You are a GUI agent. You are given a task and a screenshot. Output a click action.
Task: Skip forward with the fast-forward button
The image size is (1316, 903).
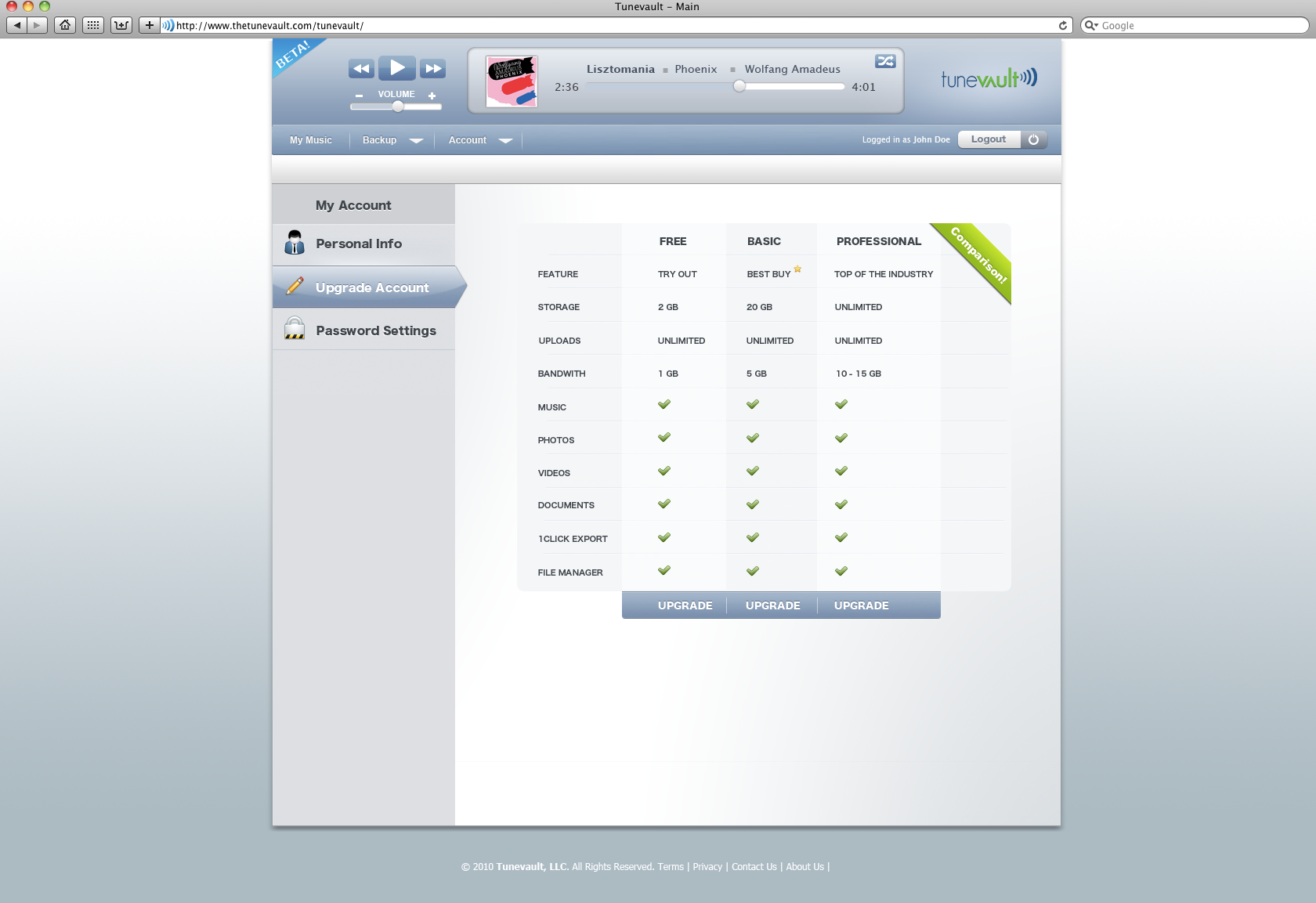[x=432, y=69]
